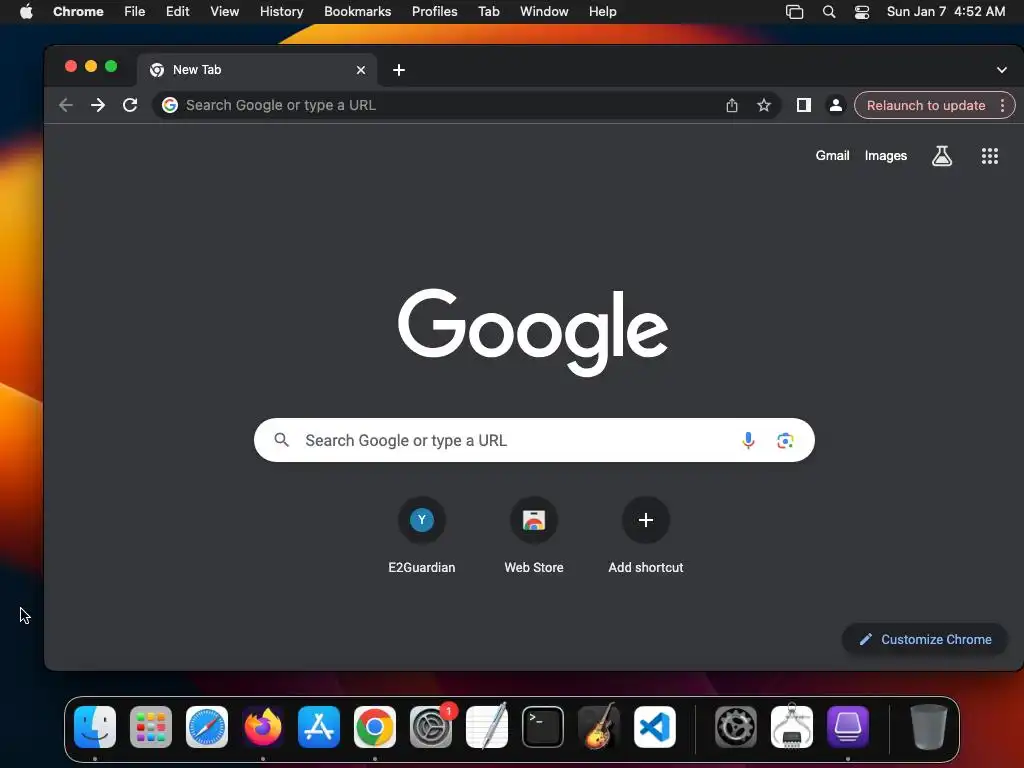The image size is (1024, 768).
Task: Open Launchpad from the Dock
Action: 151,727
